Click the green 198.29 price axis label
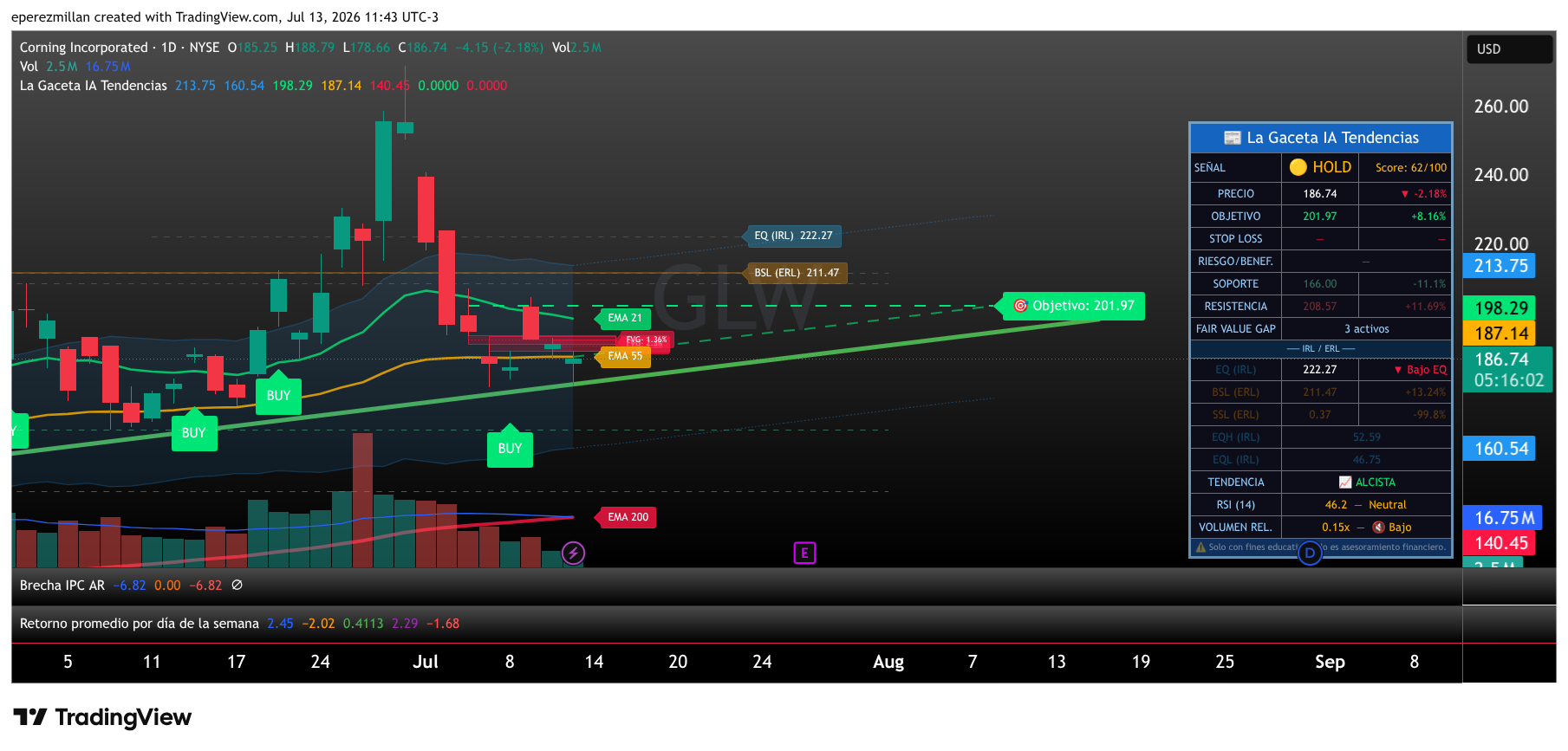The height and width of the screenshot is (751, 1568). tap(1500, 308)
